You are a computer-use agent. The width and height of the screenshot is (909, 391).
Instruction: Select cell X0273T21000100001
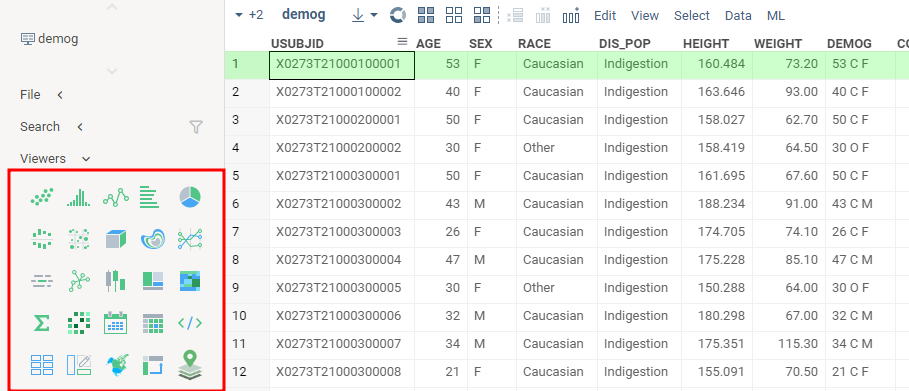point(342,65)
